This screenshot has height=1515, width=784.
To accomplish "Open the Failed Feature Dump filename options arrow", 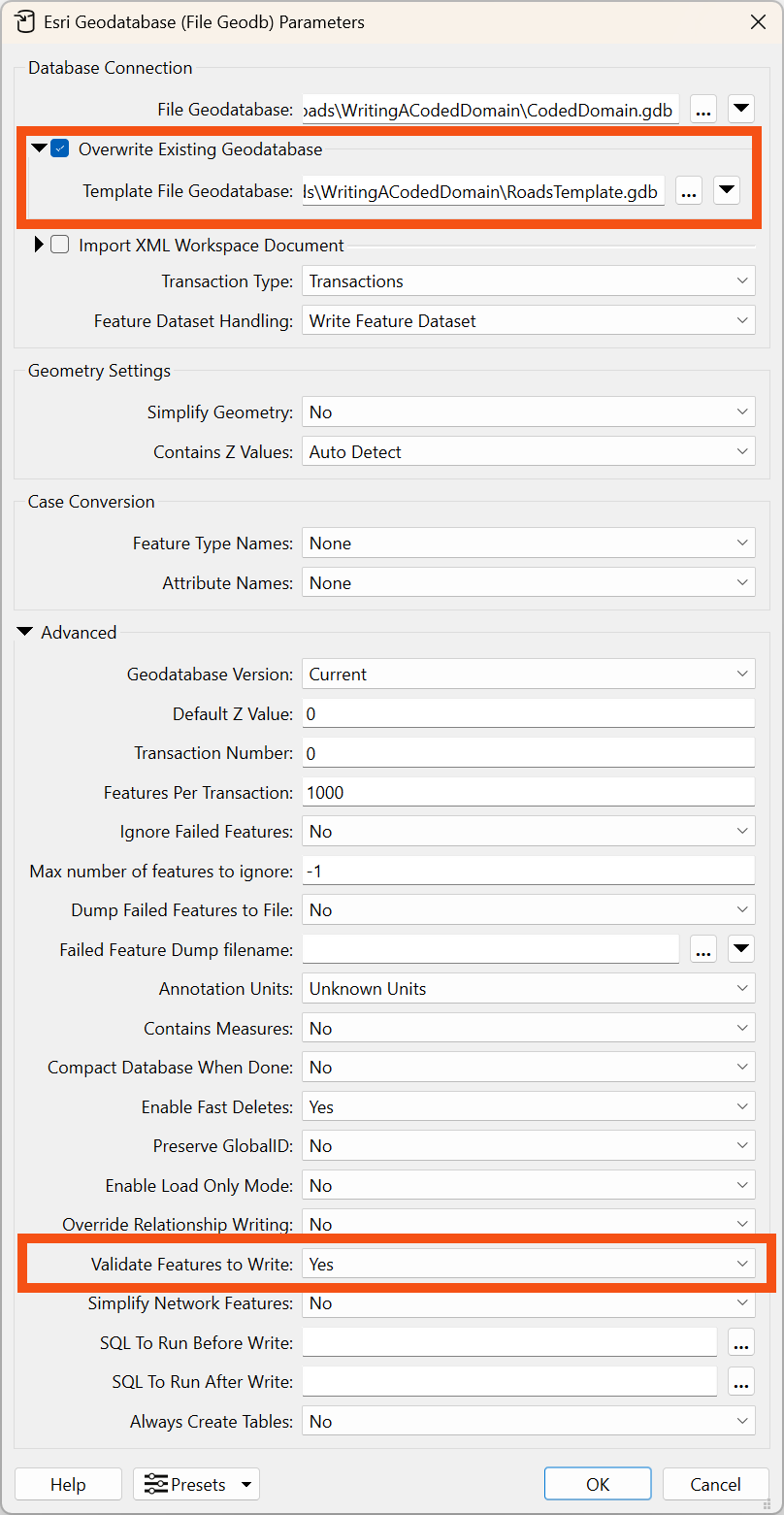I will point(740,948).
